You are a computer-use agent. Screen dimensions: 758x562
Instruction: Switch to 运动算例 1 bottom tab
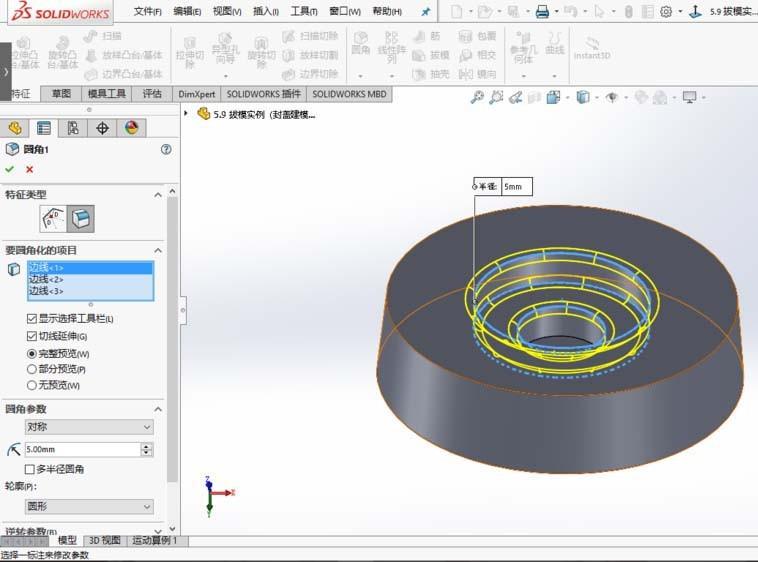pyautogui.click(x=154, y=540)
